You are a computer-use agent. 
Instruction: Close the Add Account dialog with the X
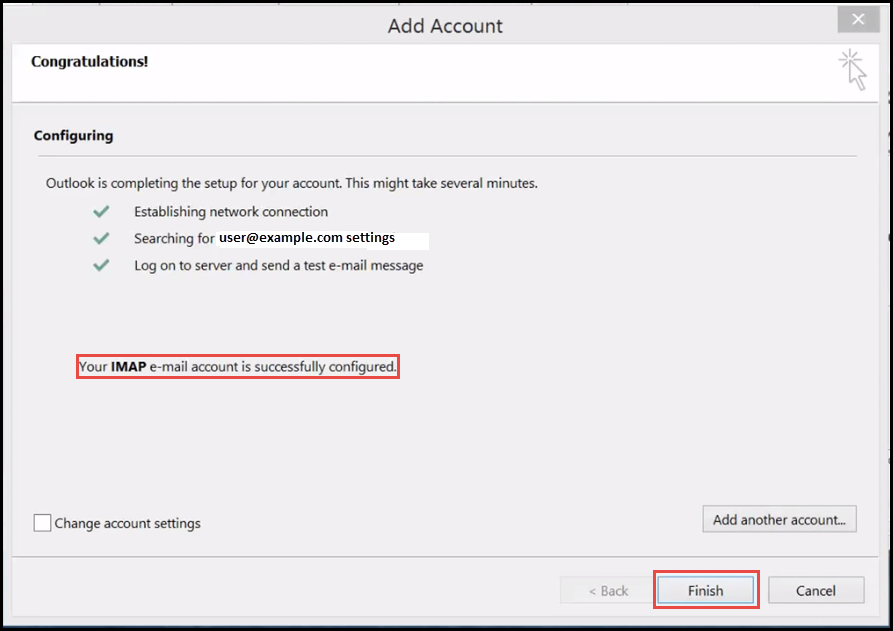click(x=858, y=19)
